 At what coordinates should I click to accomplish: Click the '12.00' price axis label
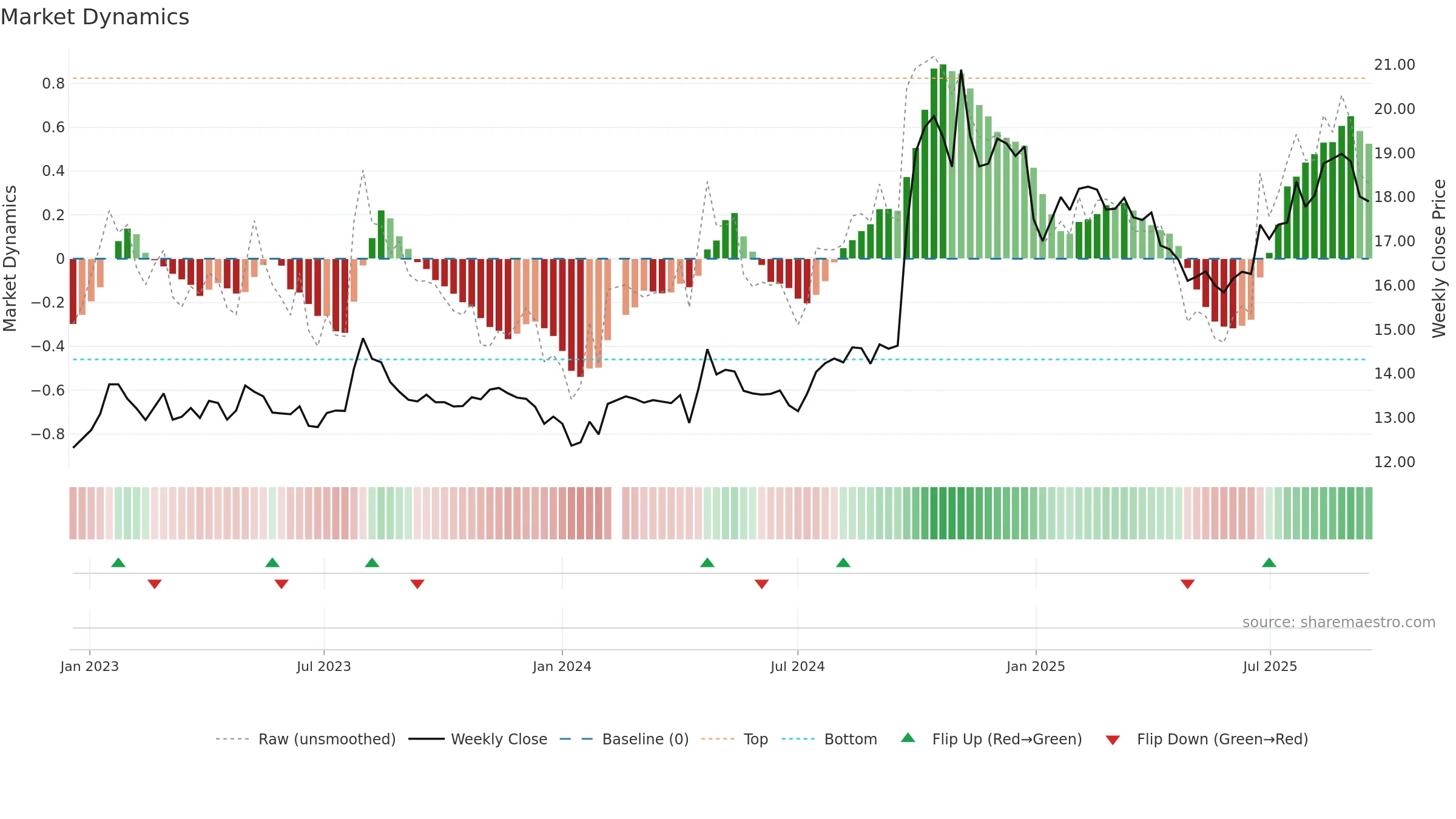point(1395,462)
